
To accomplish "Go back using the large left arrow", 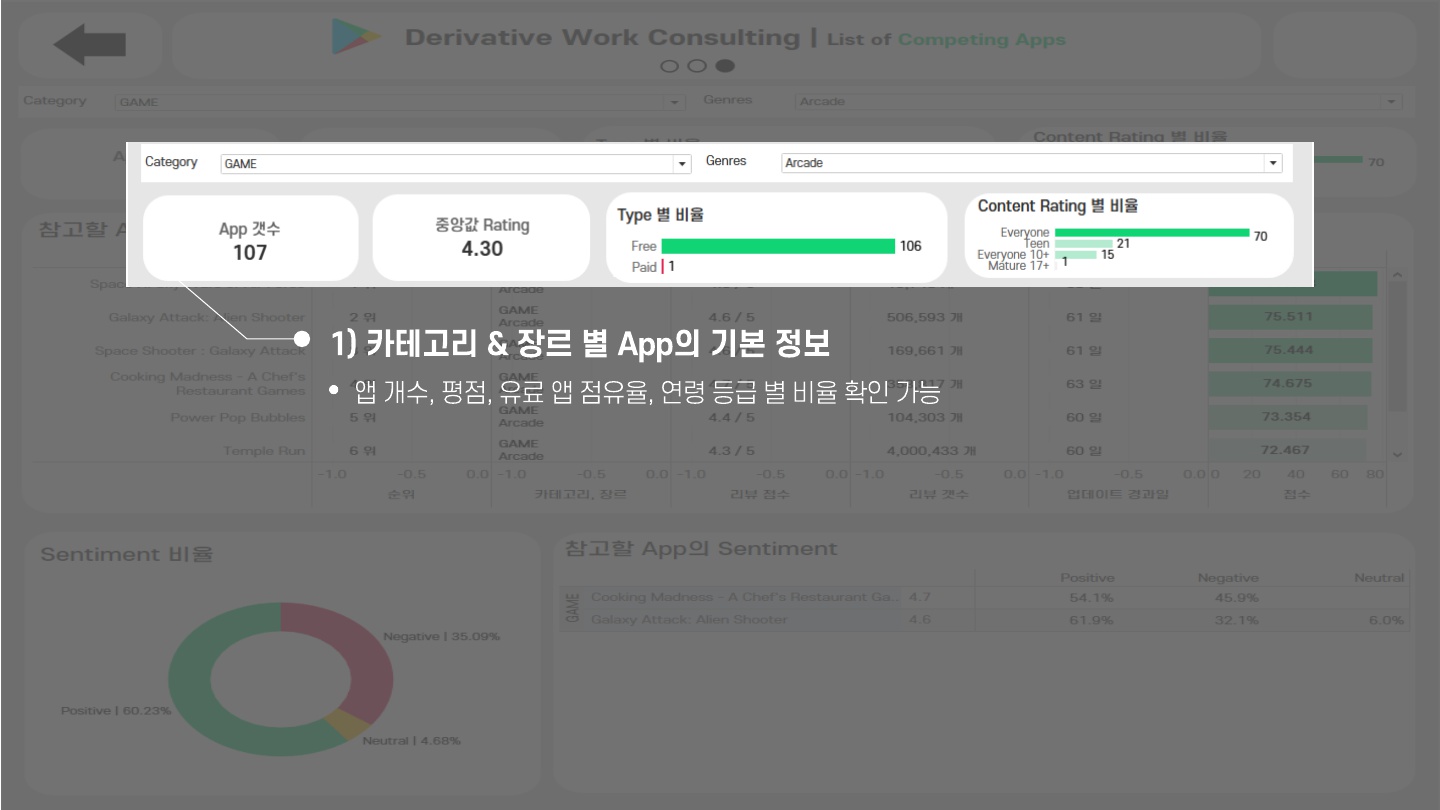I will pyautogui.click(x=90, y=45).
